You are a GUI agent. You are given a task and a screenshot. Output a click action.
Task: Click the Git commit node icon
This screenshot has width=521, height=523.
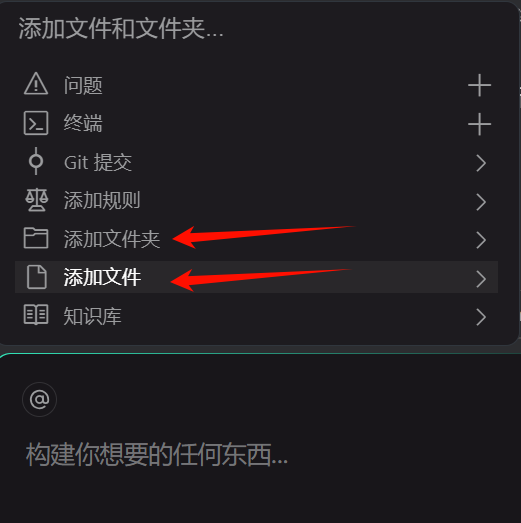(36, 161)
